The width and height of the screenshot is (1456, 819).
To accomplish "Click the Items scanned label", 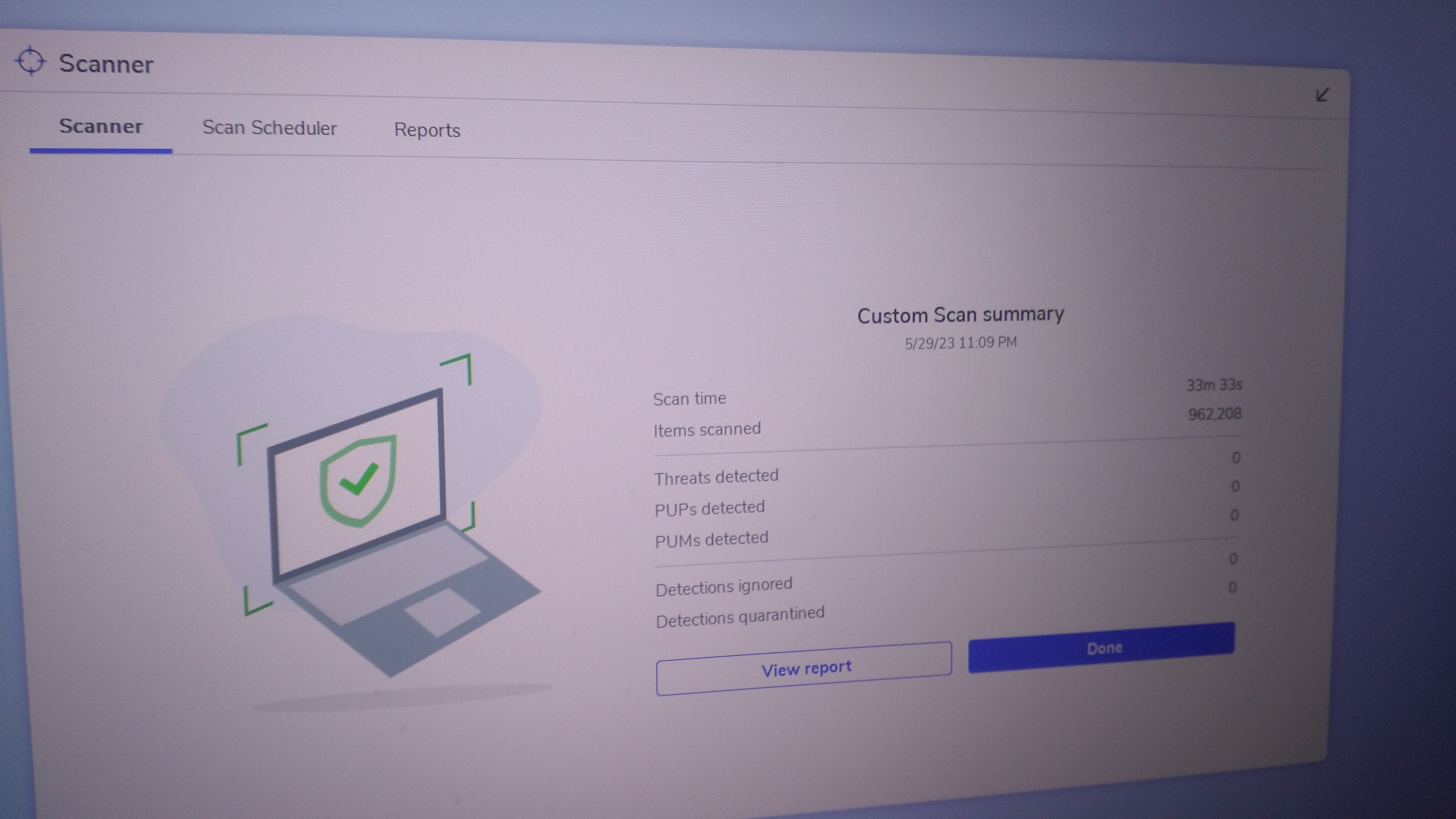I will (706, 430).
